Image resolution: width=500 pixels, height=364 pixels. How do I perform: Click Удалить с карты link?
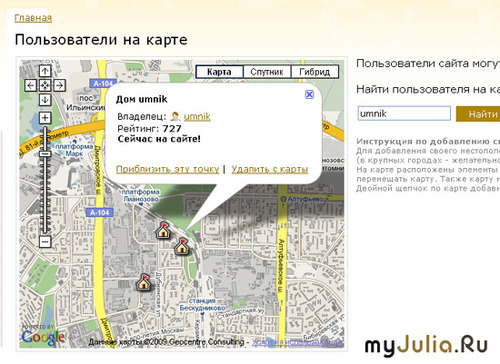point(270,169)
